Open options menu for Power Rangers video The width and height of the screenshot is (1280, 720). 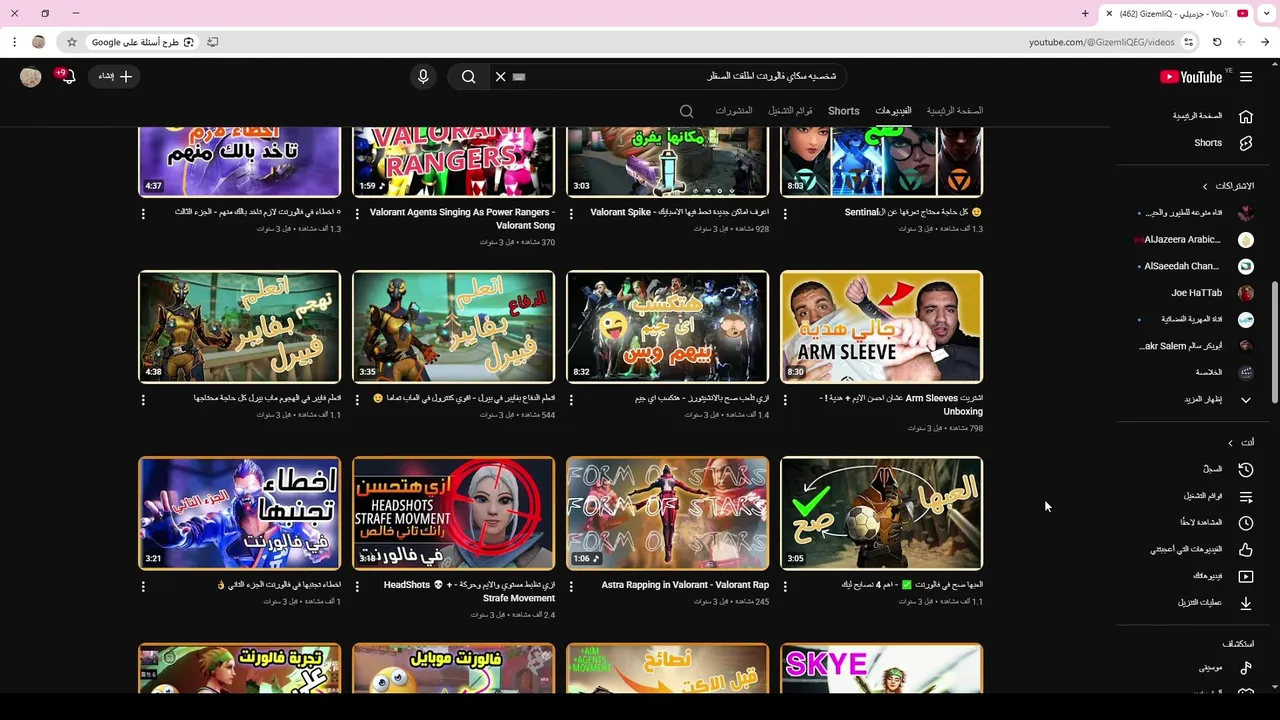[357, 214]
